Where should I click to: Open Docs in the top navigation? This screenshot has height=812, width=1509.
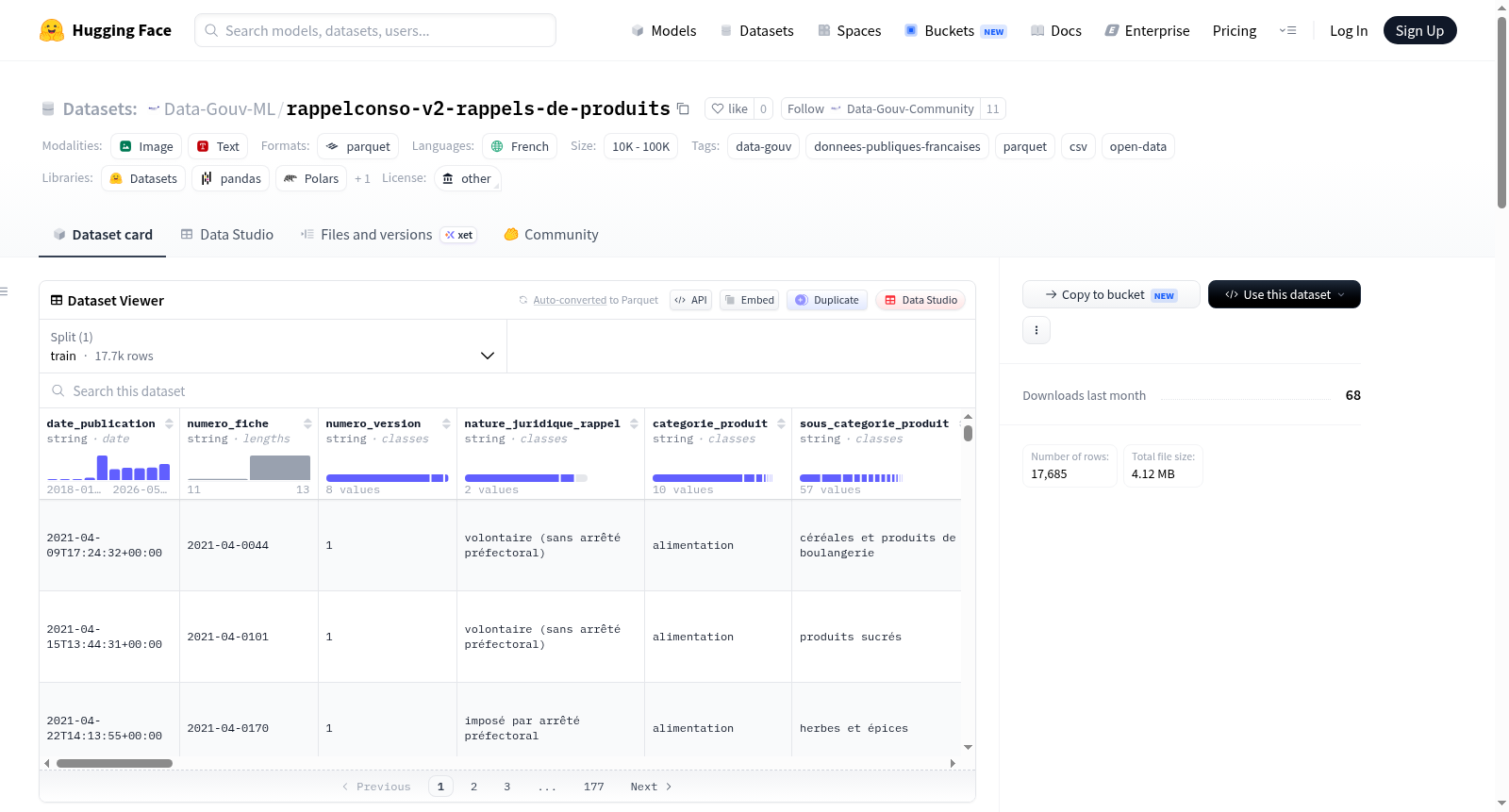[x=1056, y=31]
